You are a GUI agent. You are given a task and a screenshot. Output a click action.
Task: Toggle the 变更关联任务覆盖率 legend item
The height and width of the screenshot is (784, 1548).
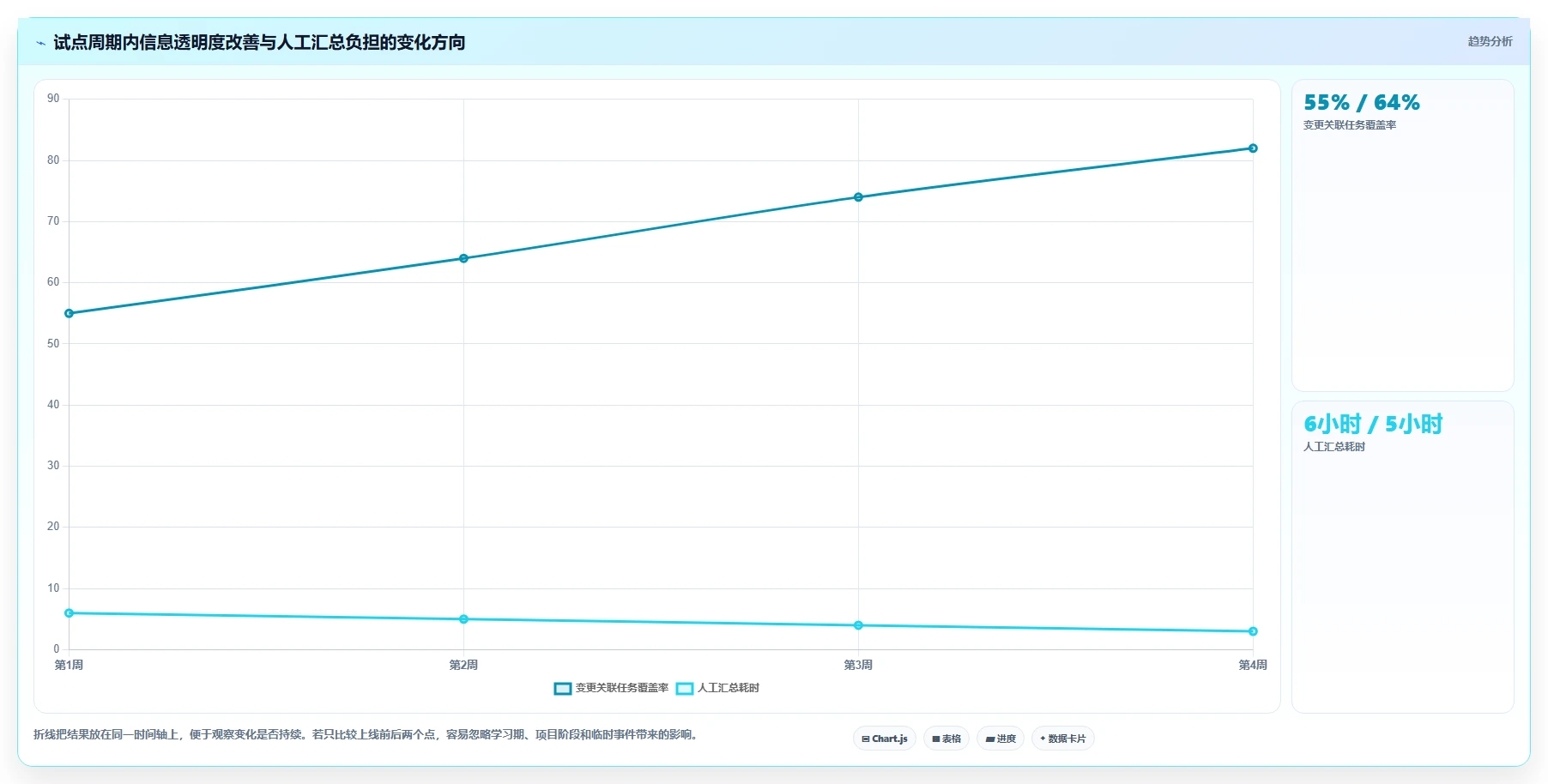click(x=611, y=688)
